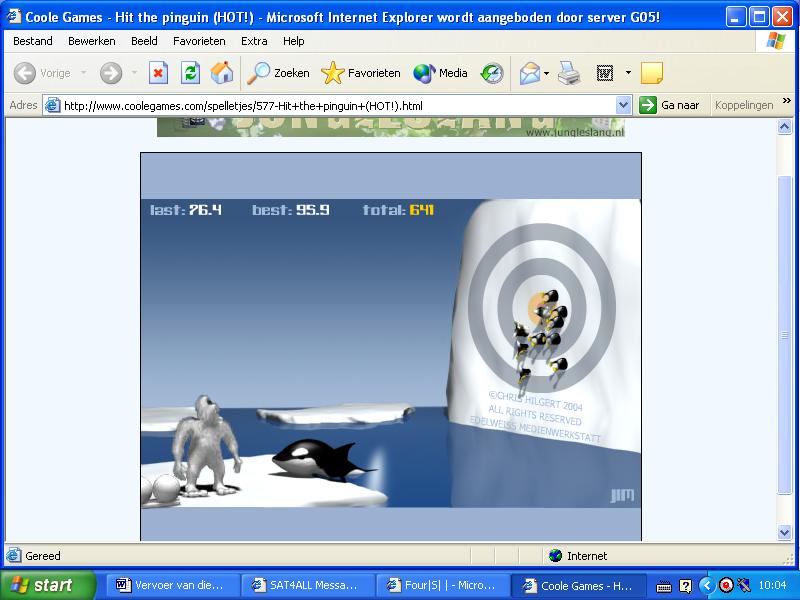Go to the Home page icon
Image resolution: width=800 pixels, height=600 pixels.
[222, 73]
